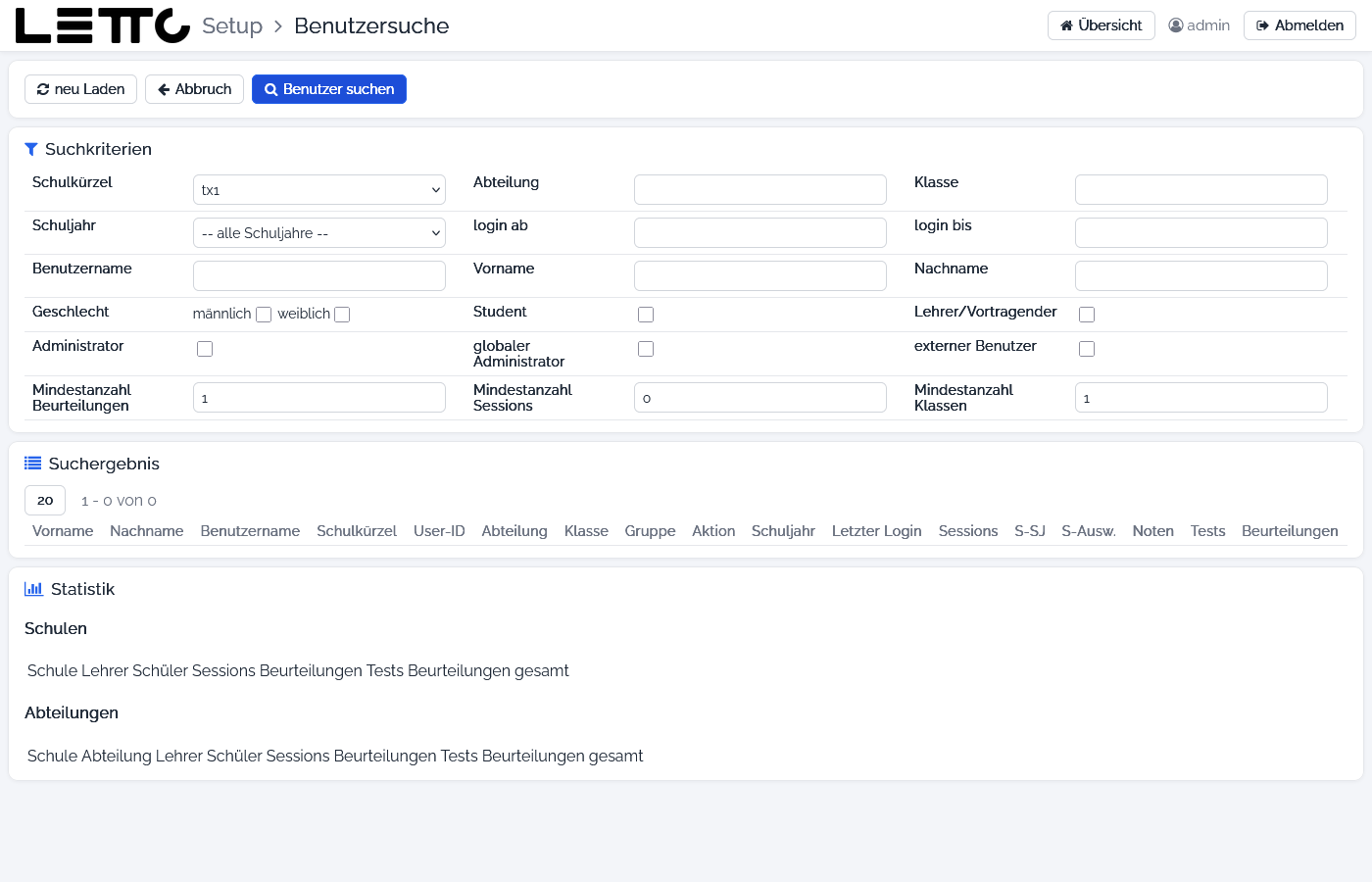Enable the Student checkbox
Viewport: 1372px width, 882px height.
pos(646,315)
